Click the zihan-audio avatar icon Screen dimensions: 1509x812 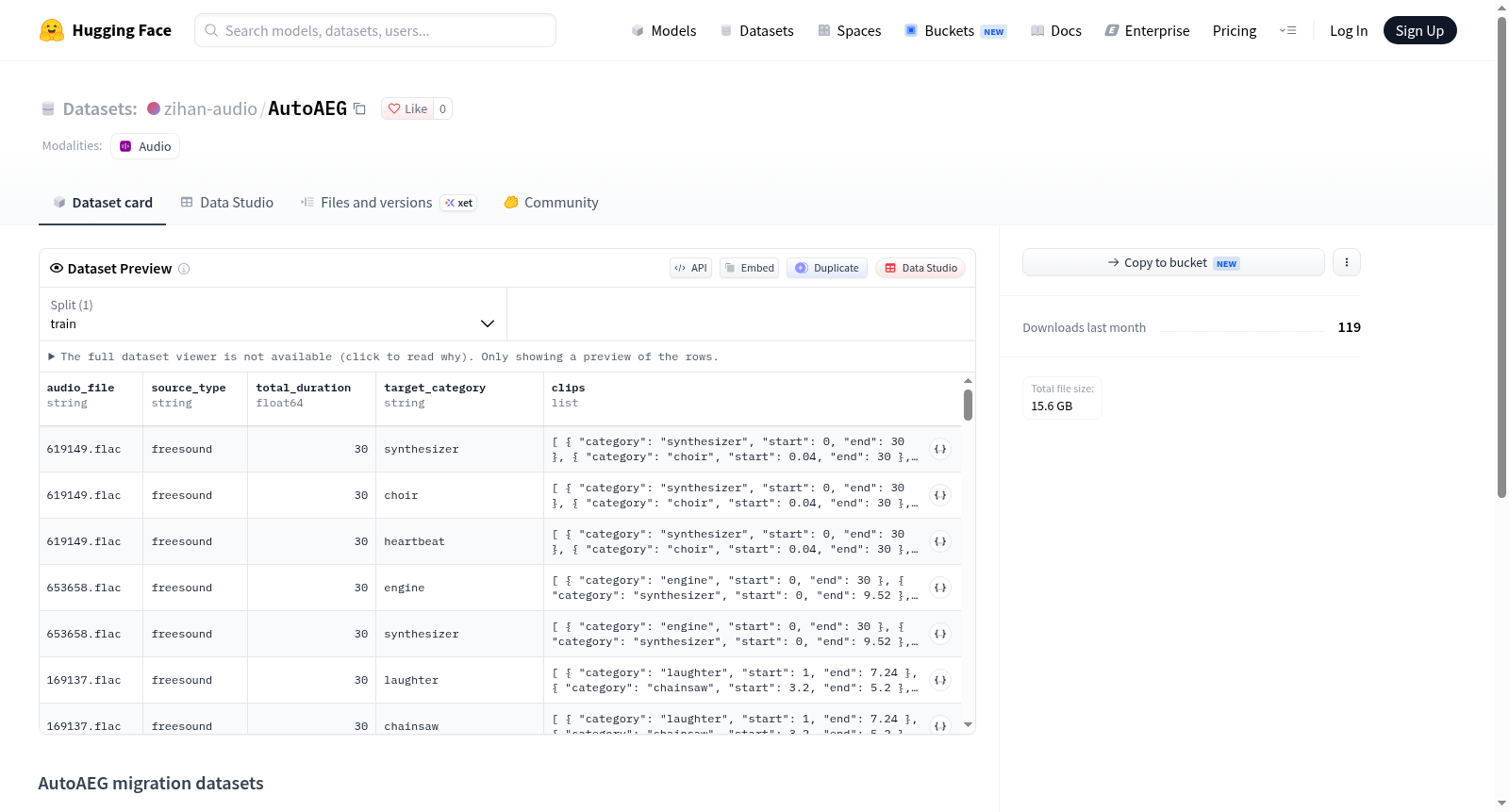point(154,108)
